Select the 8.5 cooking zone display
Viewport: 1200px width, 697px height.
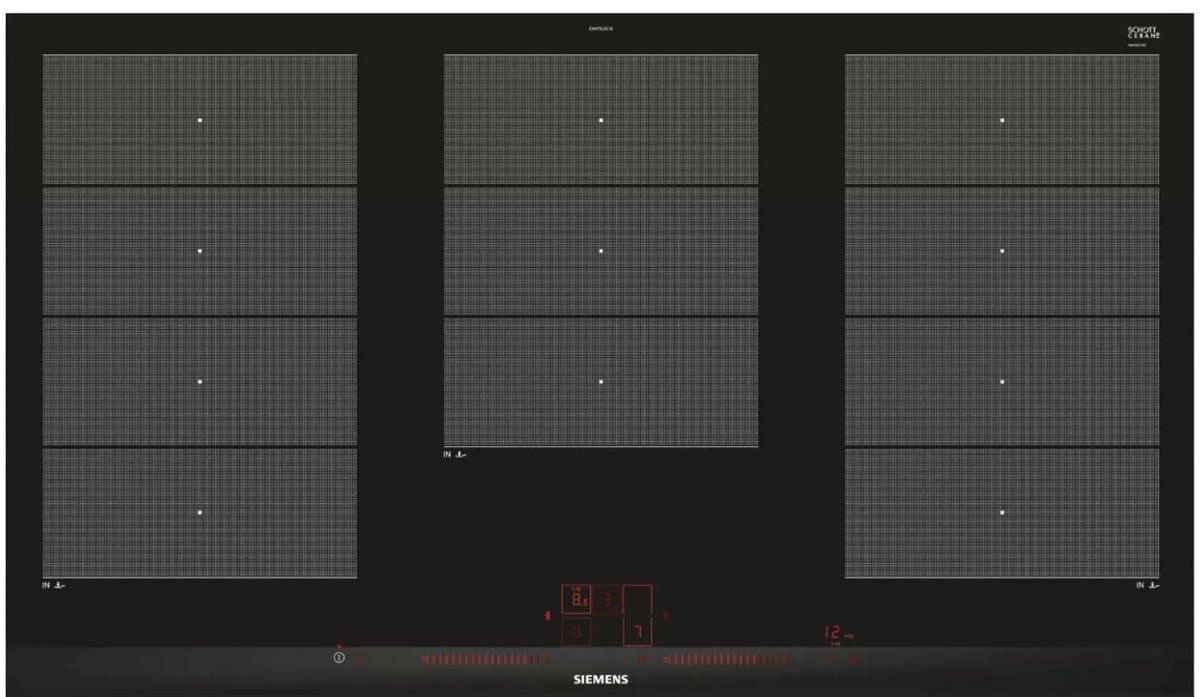(x=576, y=599)
